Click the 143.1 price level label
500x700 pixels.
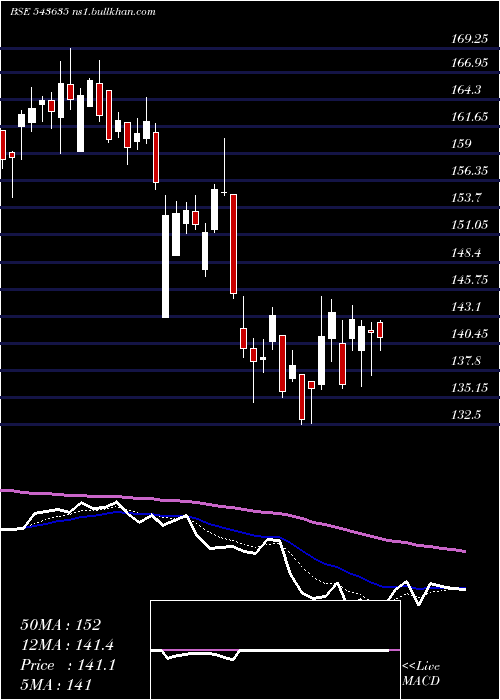pos(467,306)
